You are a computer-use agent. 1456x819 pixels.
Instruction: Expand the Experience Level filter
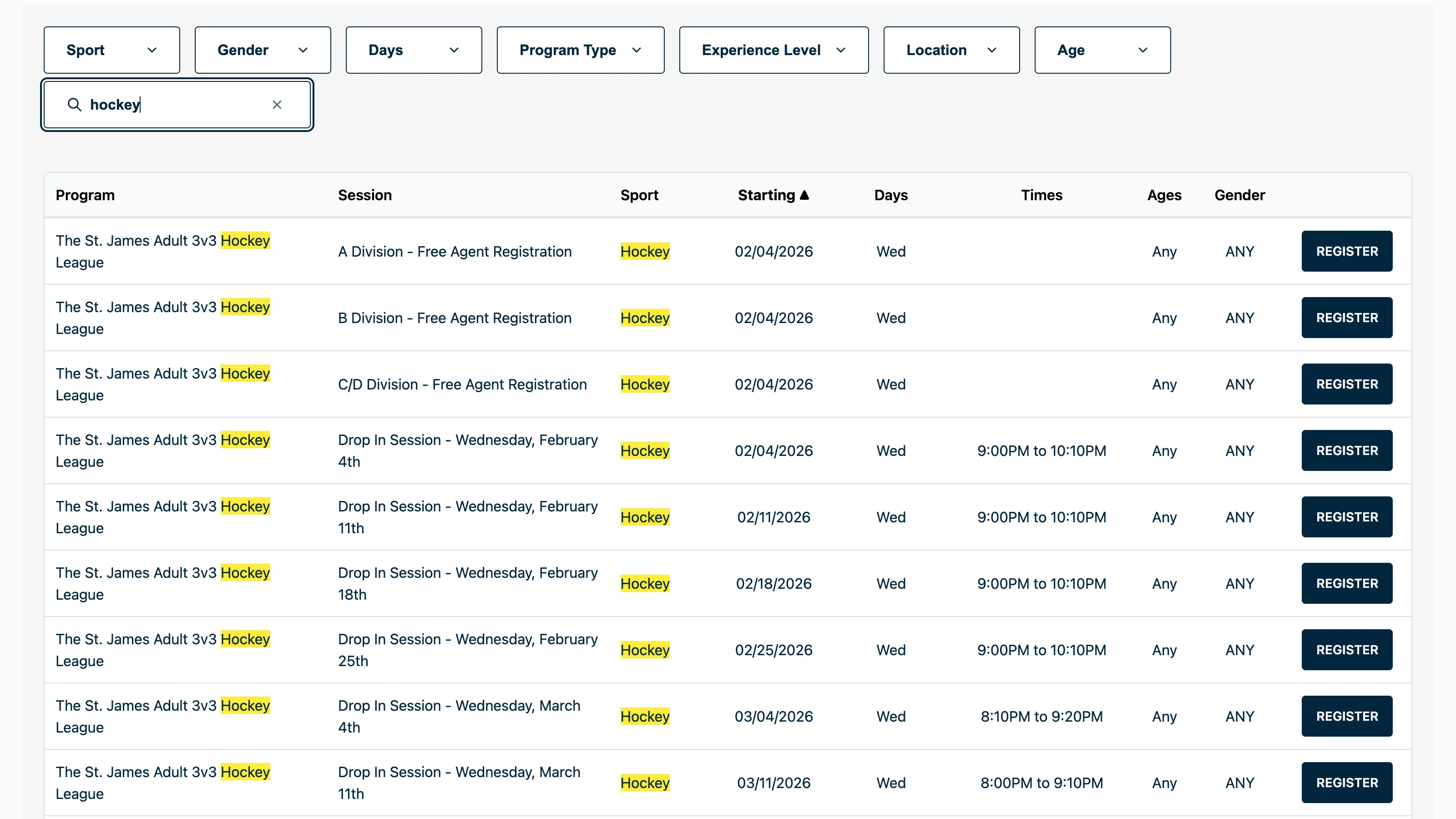coord(773,50)
